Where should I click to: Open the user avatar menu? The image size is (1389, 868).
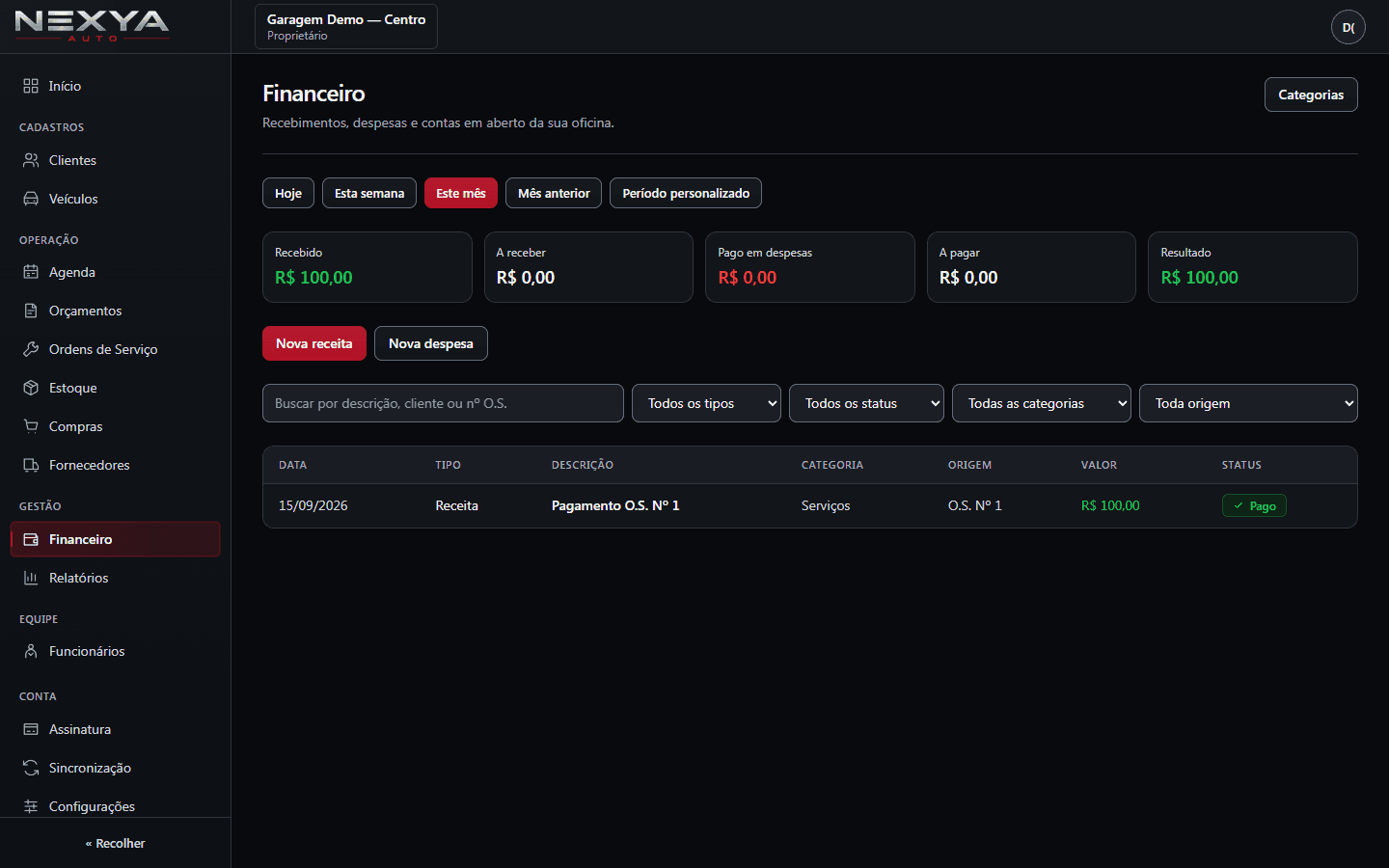pos(1348,27)
